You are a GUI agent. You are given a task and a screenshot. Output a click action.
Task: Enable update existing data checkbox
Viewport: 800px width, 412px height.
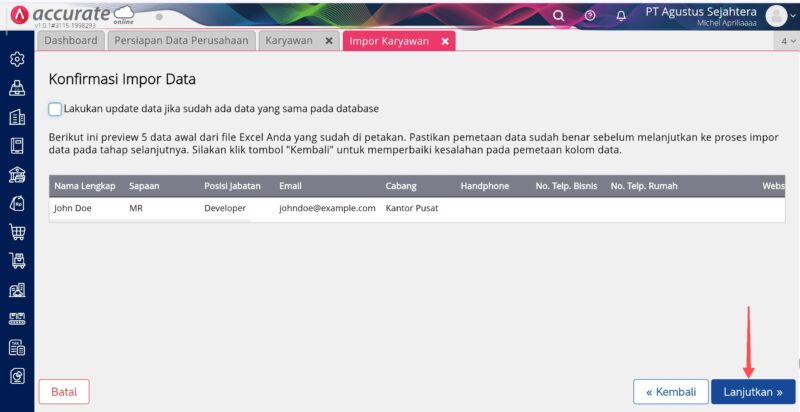coord(55,109)
